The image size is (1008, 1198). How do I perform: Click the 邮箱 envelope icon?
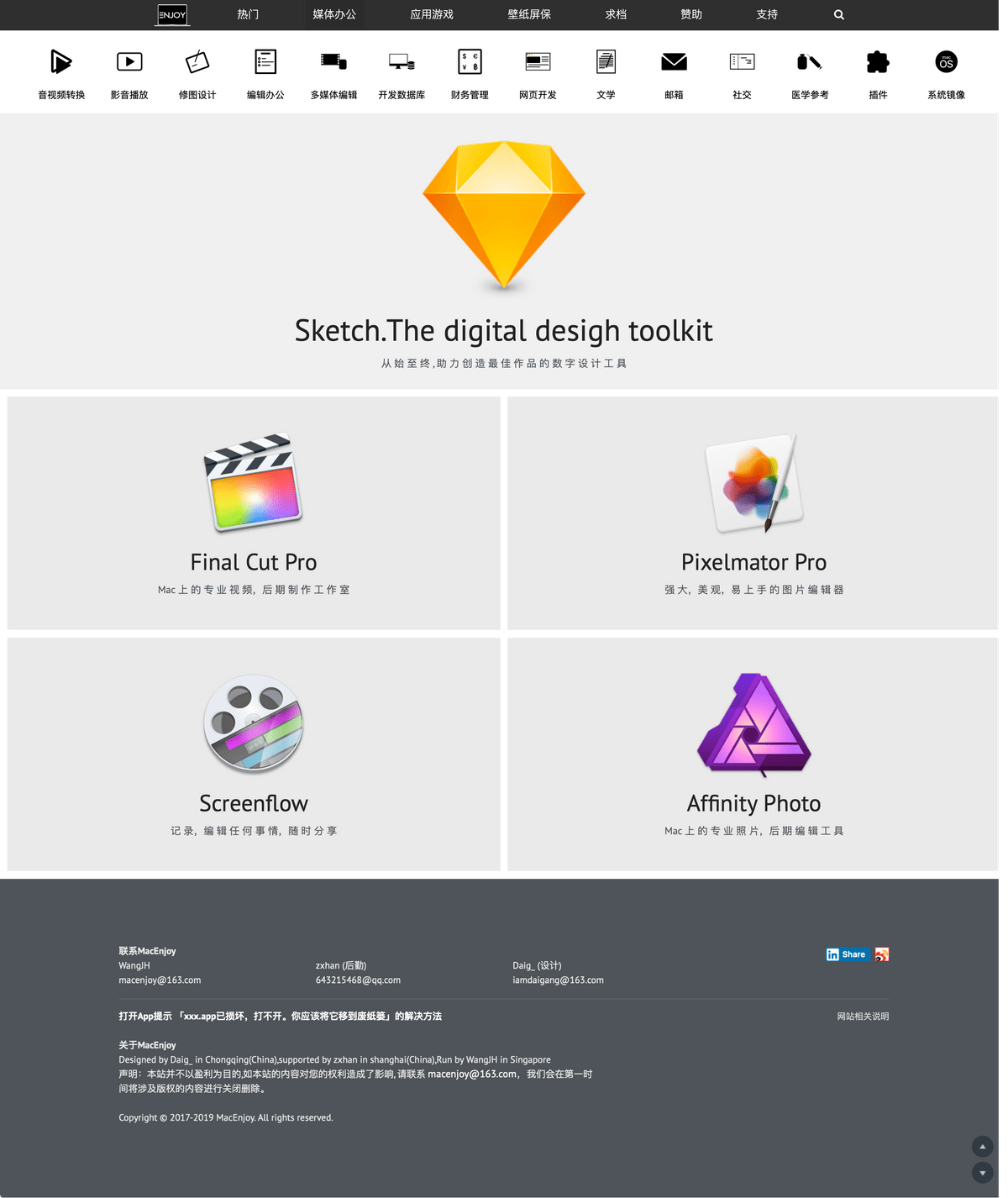coord(674,61)
